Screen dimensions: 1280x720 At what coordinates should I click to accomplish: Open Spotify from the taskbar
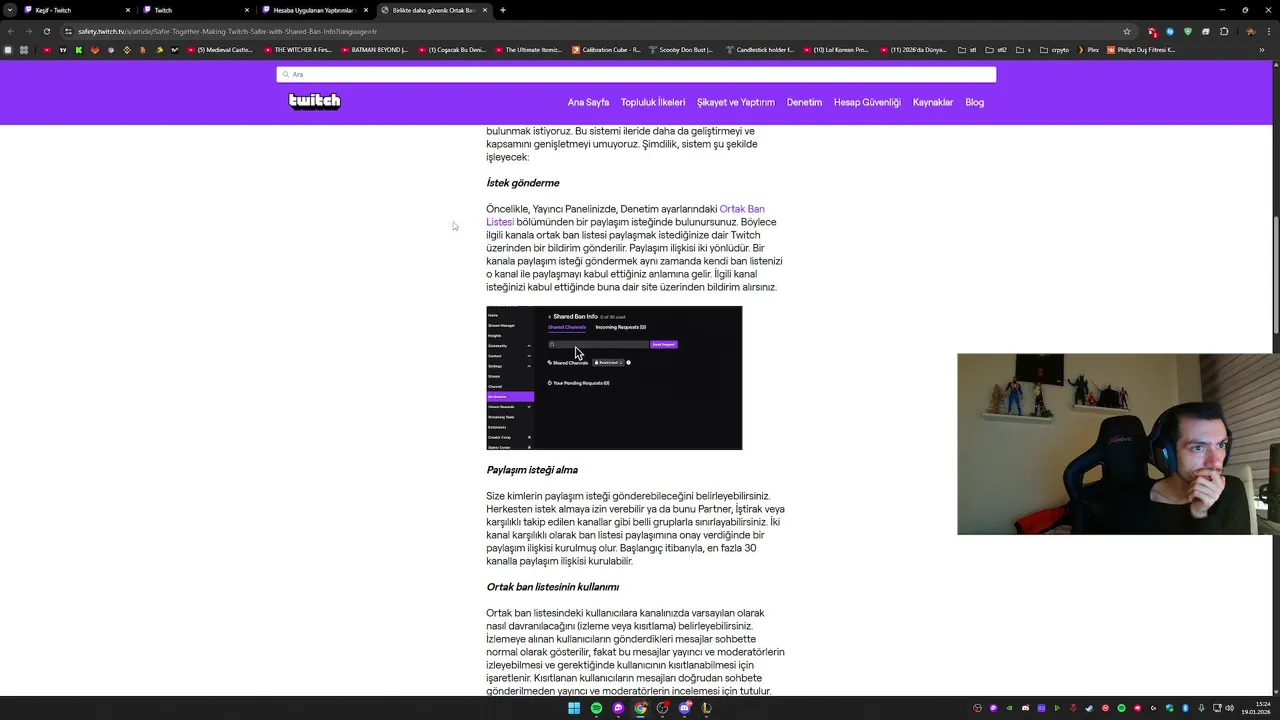[x=596, y=708]
